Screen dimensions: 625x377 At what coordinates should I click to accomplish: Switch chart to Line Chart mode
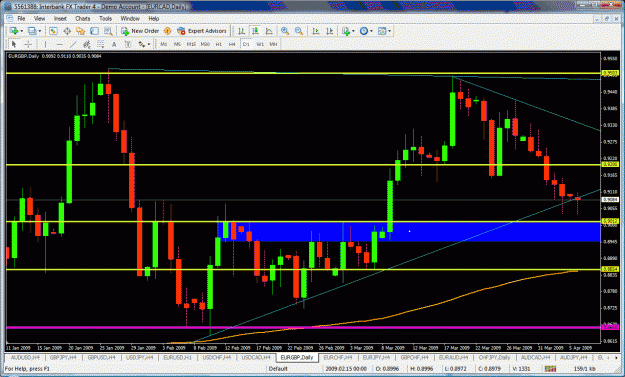(269, 31)
